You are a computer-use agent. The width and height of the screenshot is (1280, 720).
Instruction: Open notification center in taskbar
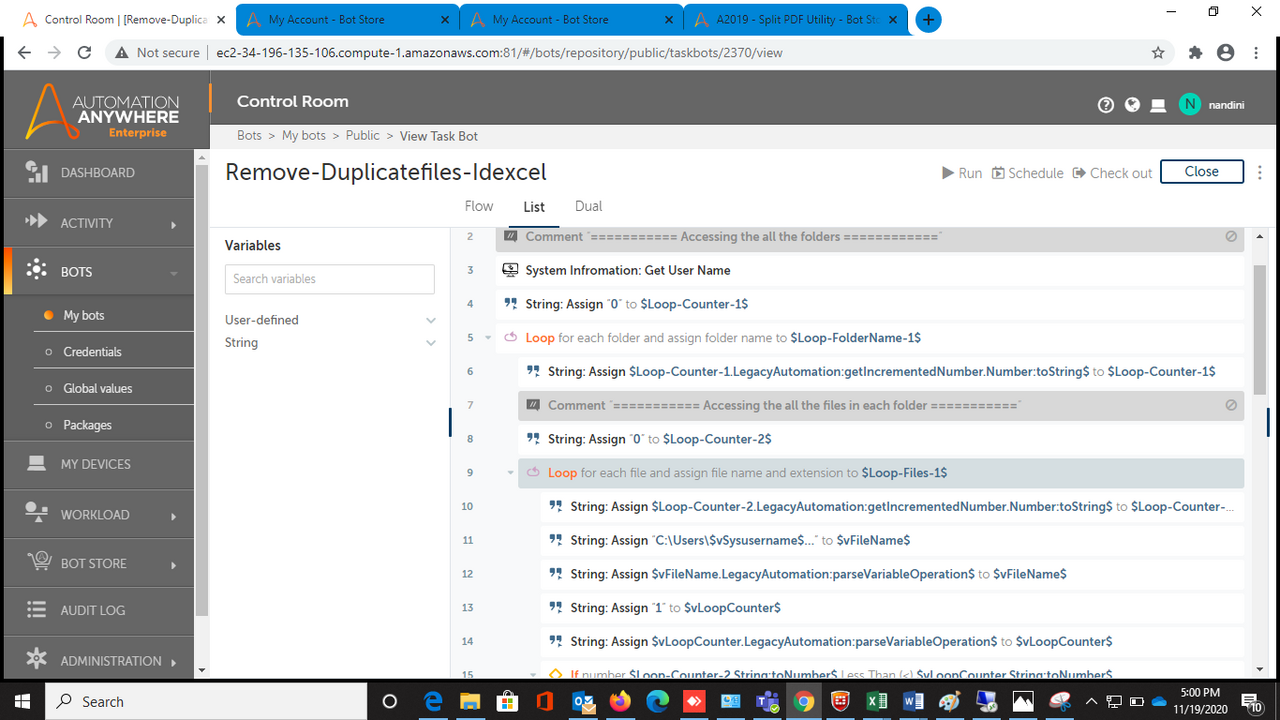click(1250, 701)
